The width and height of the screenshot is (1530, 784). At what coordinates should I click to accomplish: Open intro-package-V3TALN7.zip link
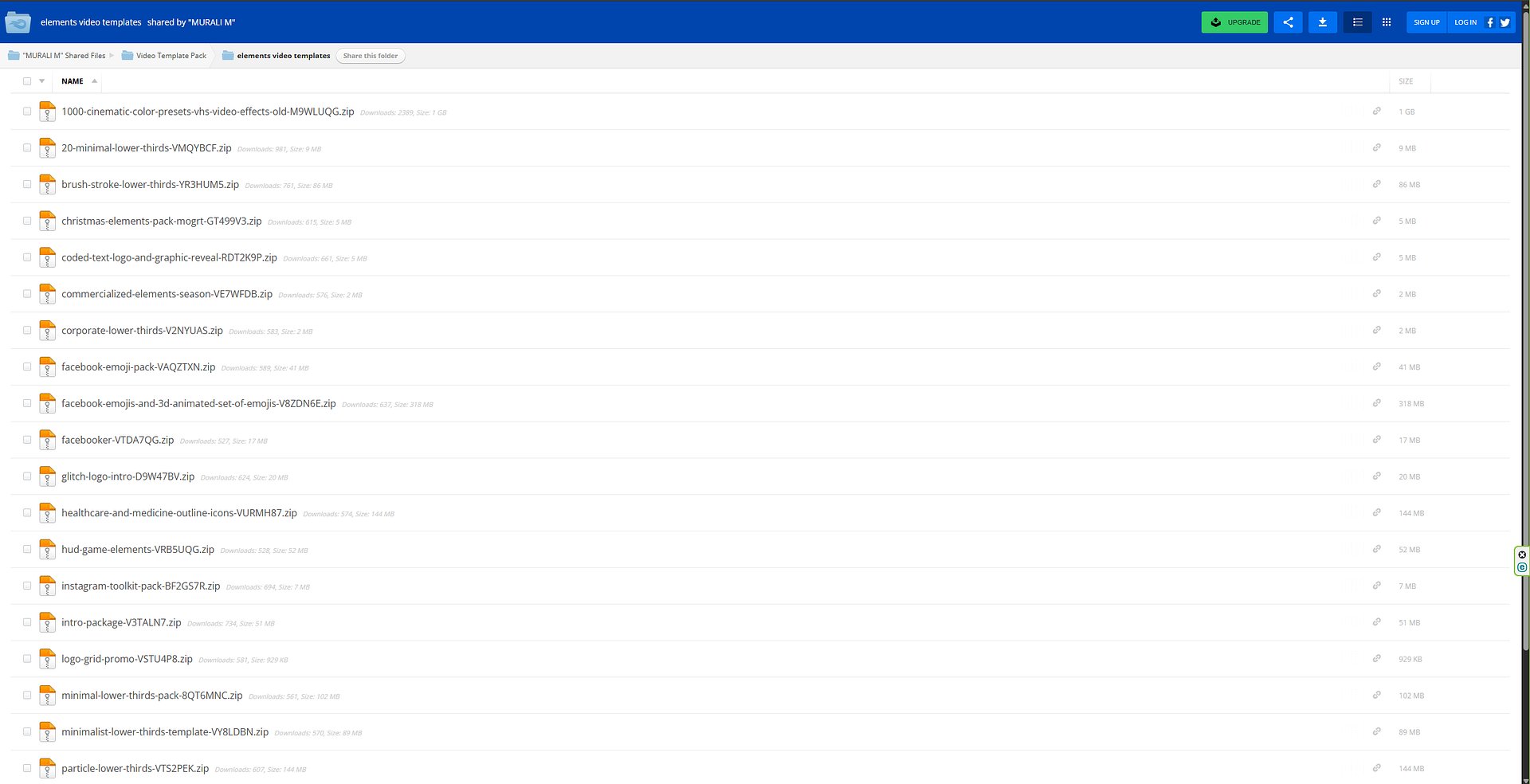(121, 622)
